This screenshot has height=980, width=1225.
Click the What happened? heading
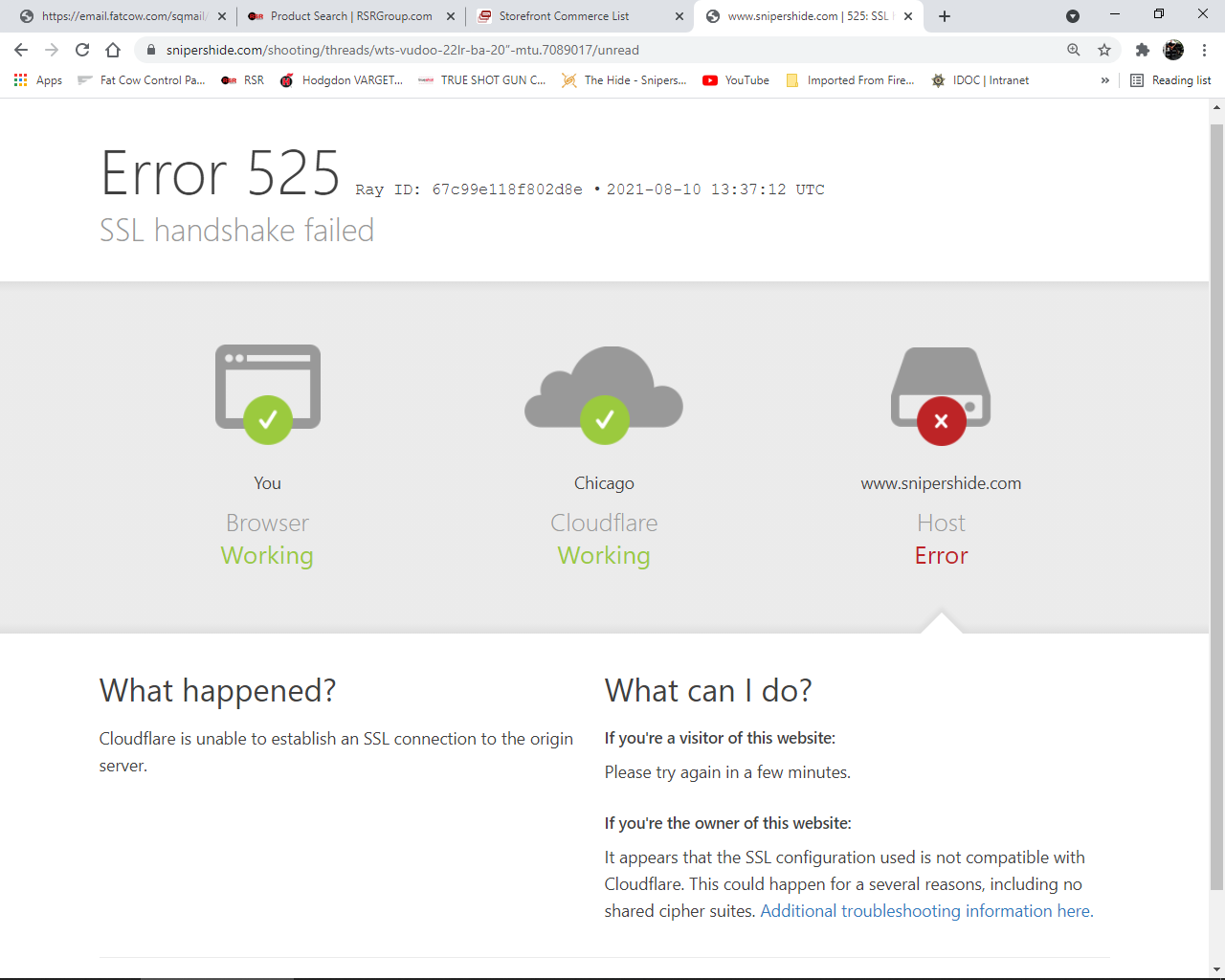[x=217, y=691]
